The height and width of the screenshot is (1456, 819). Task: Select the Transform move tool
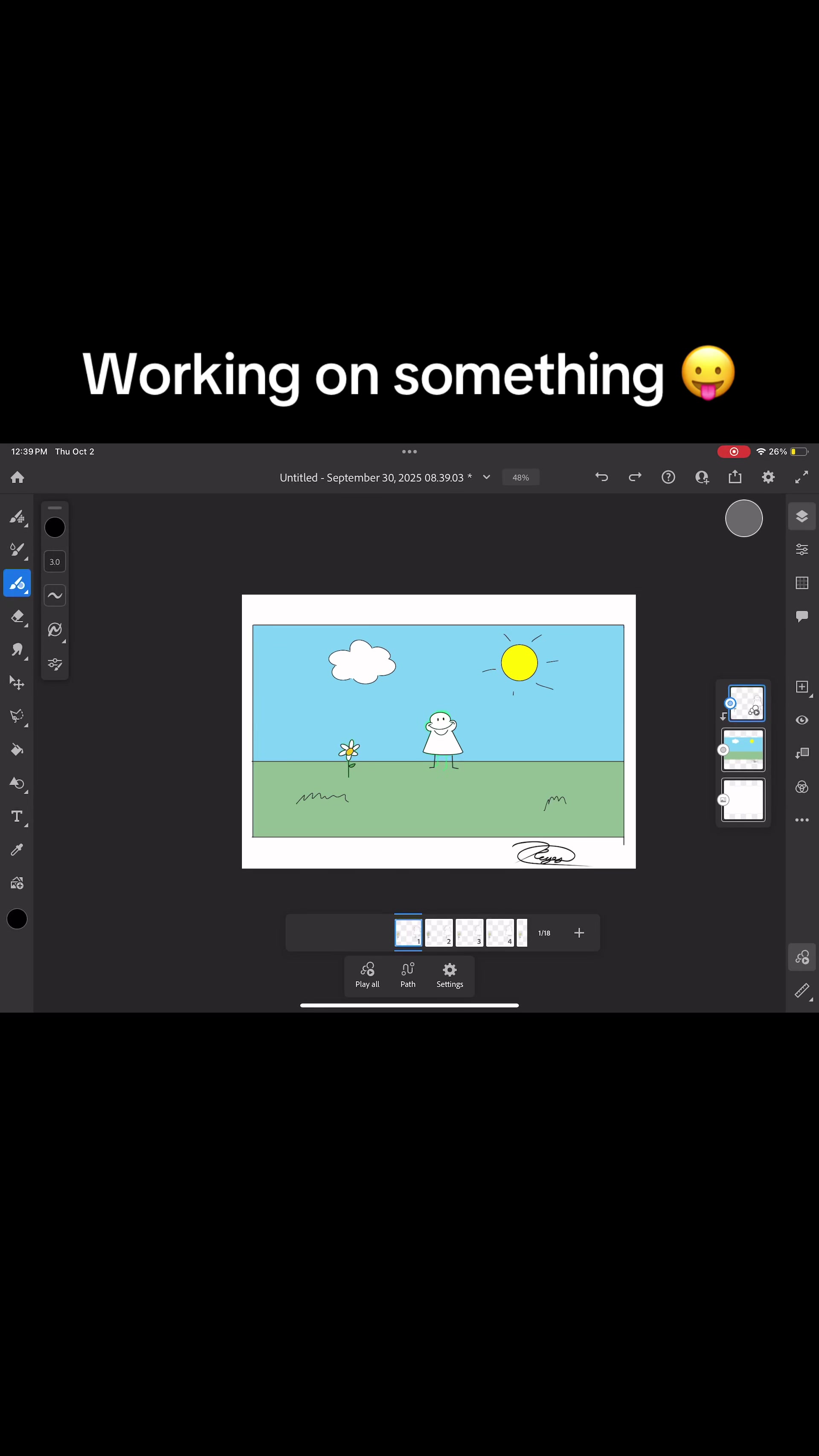pos(17,683)
